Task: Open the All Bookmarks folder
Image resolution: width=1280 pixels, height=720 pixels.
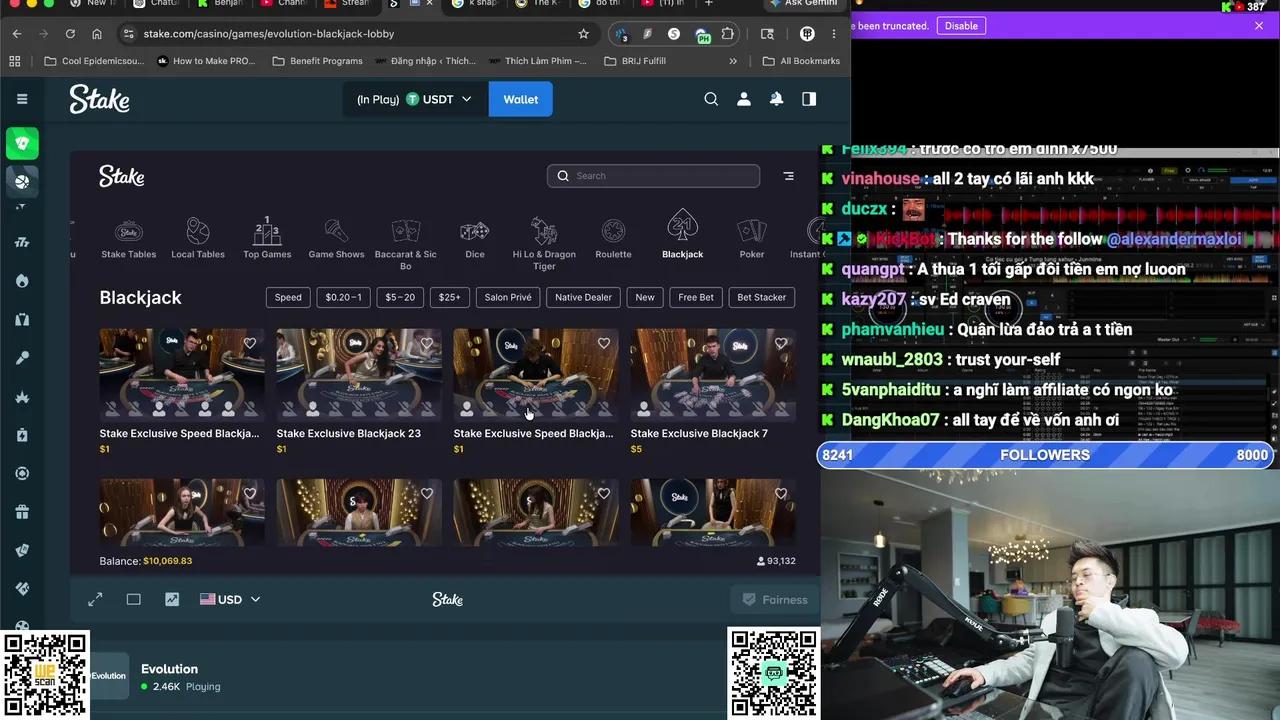Action: pos(801,61)
